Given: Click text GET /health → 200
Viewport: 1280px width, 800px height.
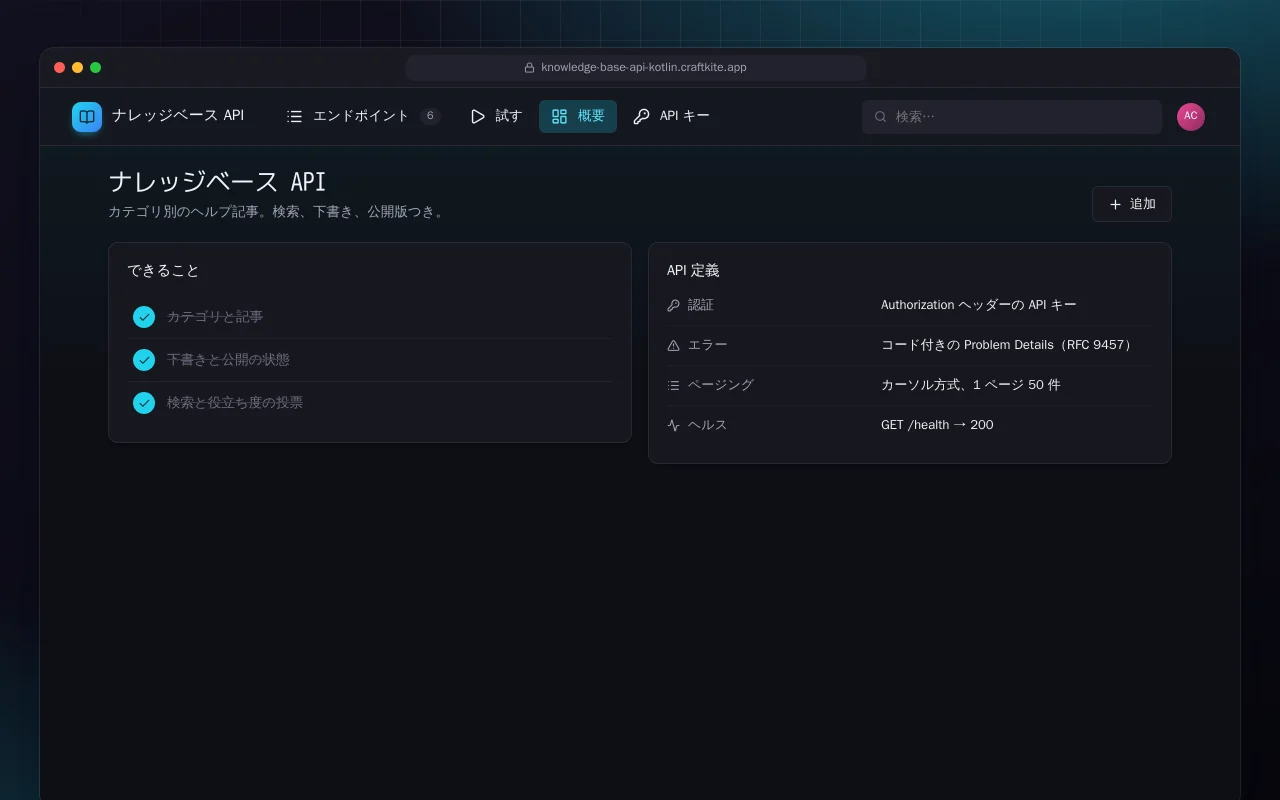Looking at the screenshot, I should [937, 425].
